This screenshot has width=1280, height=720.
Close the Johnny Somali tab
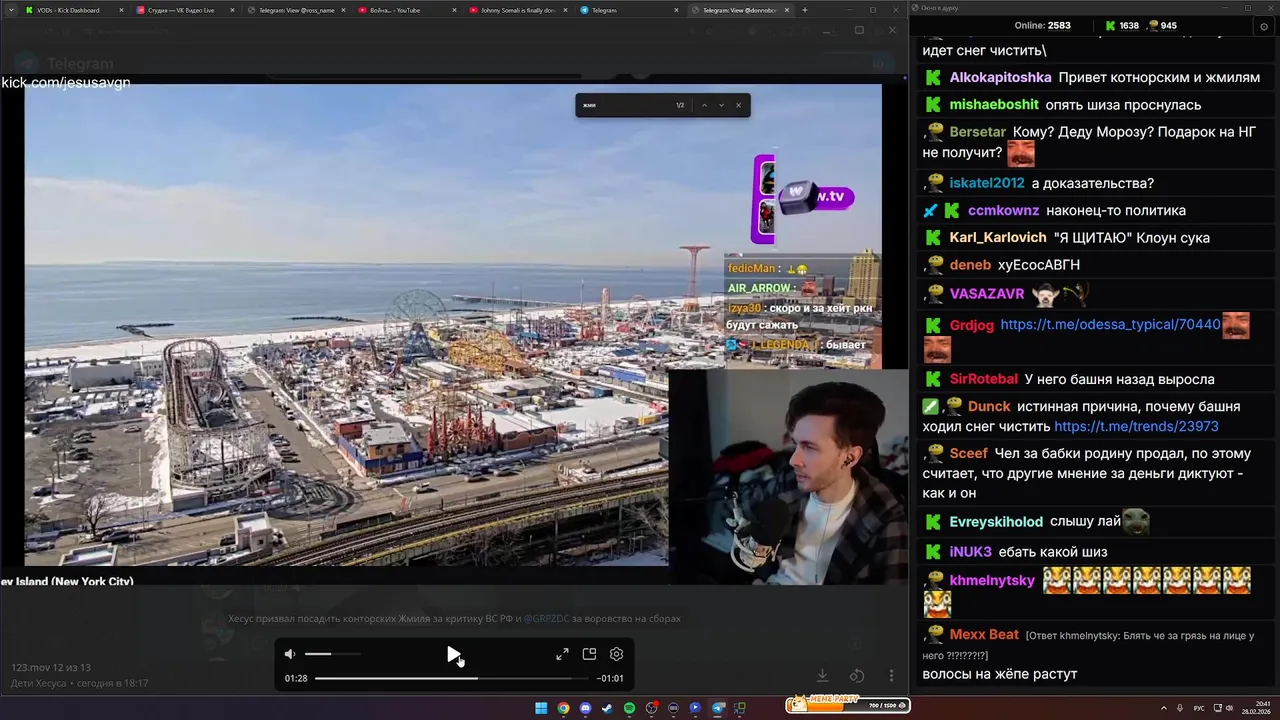pos(565,10)
